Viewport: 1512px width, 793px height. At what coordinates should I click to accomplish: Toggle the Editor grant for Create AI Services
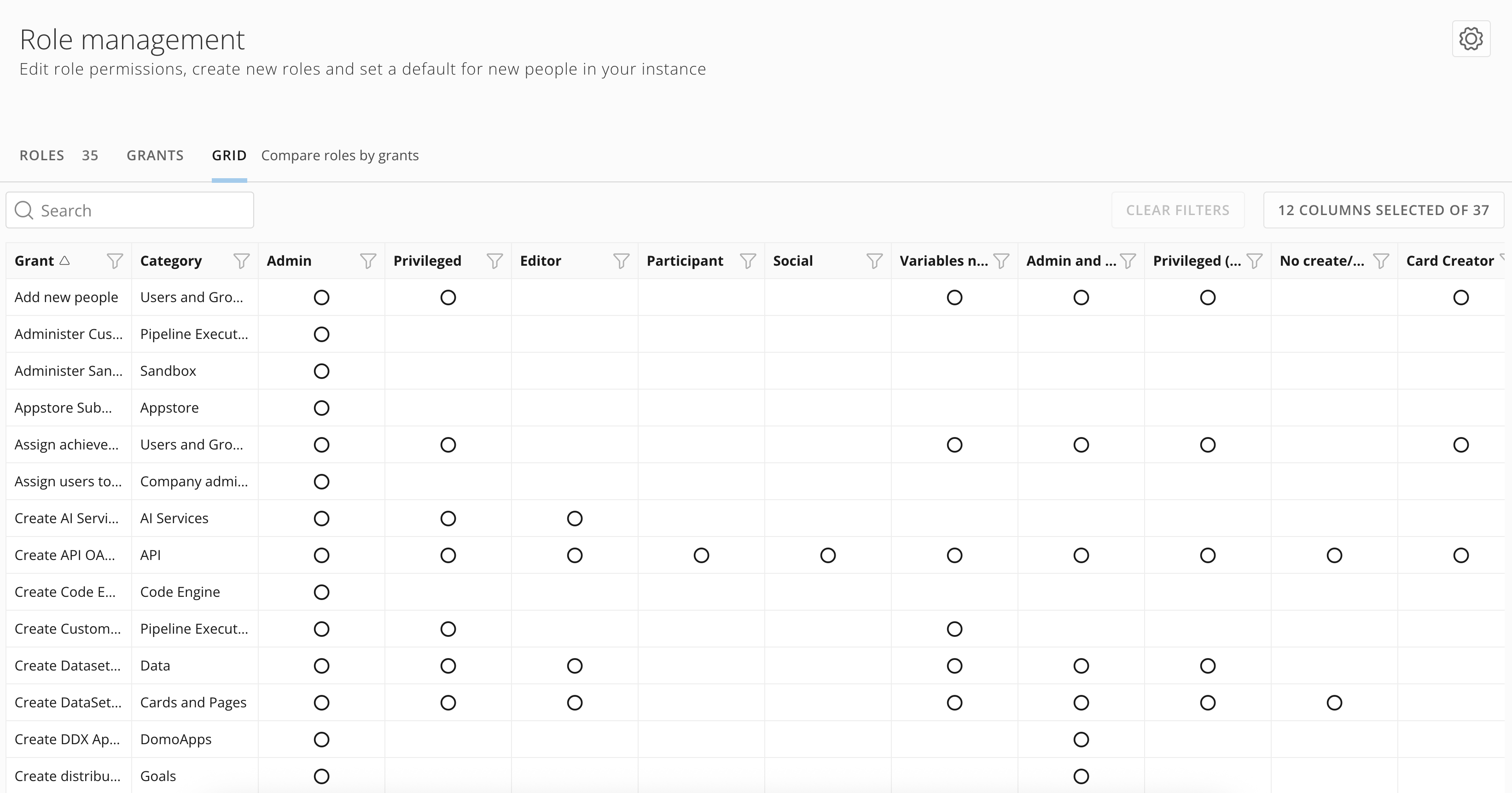(575, 518)
